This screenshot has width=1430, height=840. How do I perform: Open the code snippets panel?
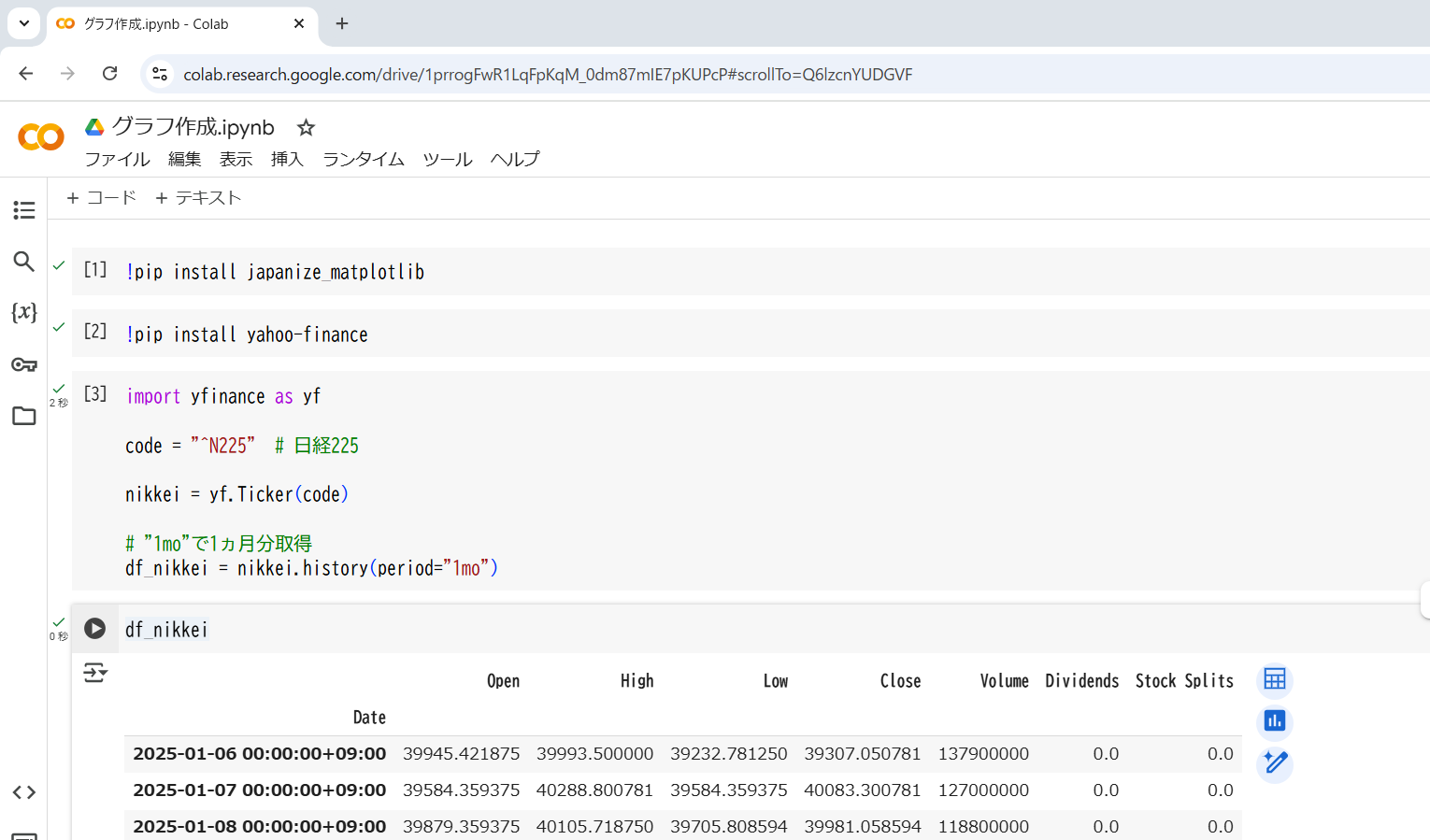click(x=24, y=791)
